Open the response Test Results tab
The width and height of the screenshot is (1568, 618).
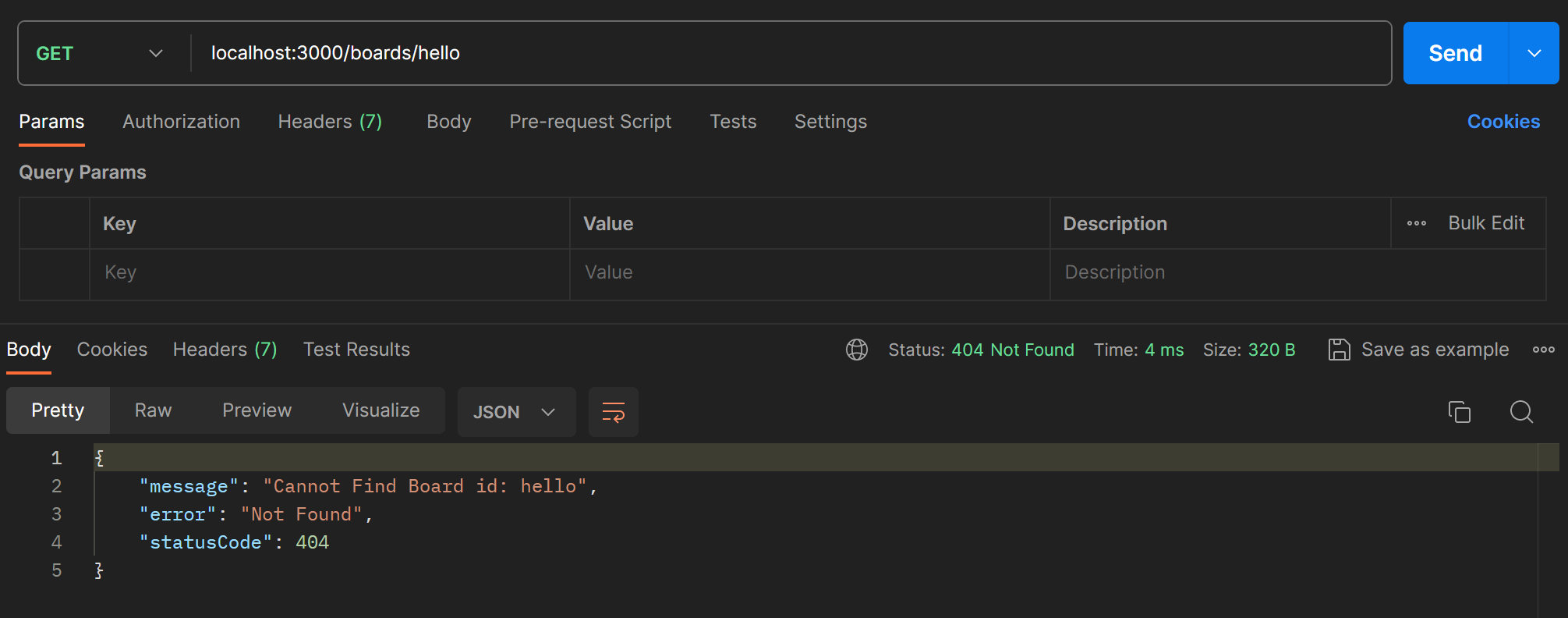[356, 350]
